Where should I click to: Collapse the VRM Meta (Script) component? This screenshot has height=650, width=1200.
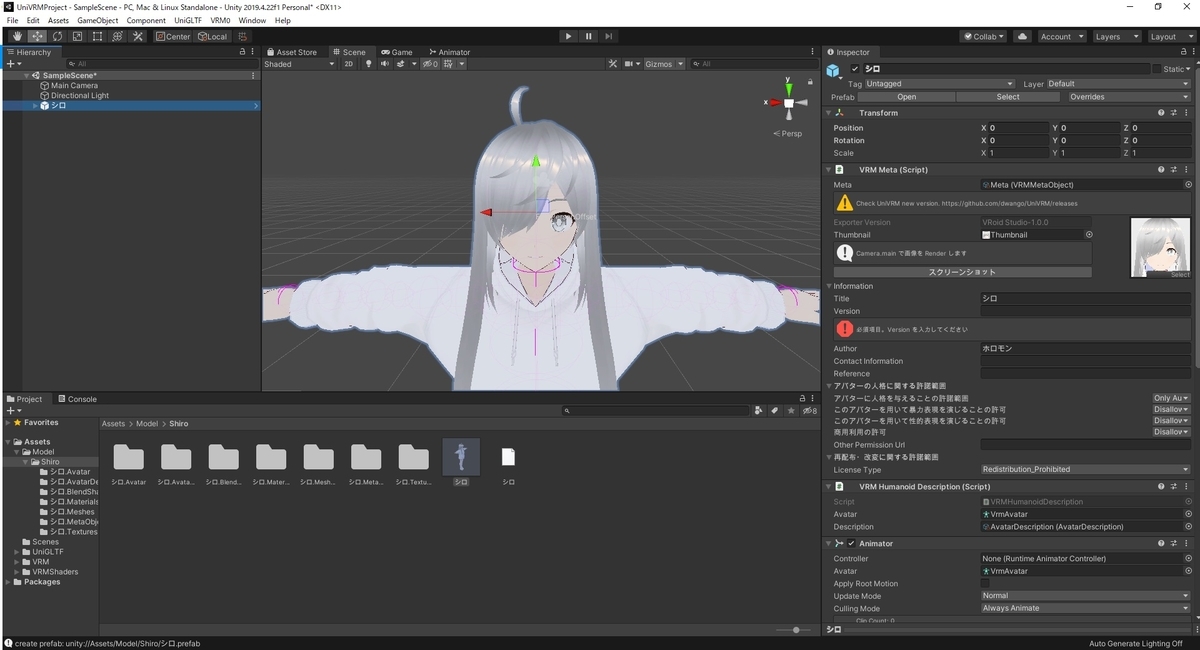(828, 169)
